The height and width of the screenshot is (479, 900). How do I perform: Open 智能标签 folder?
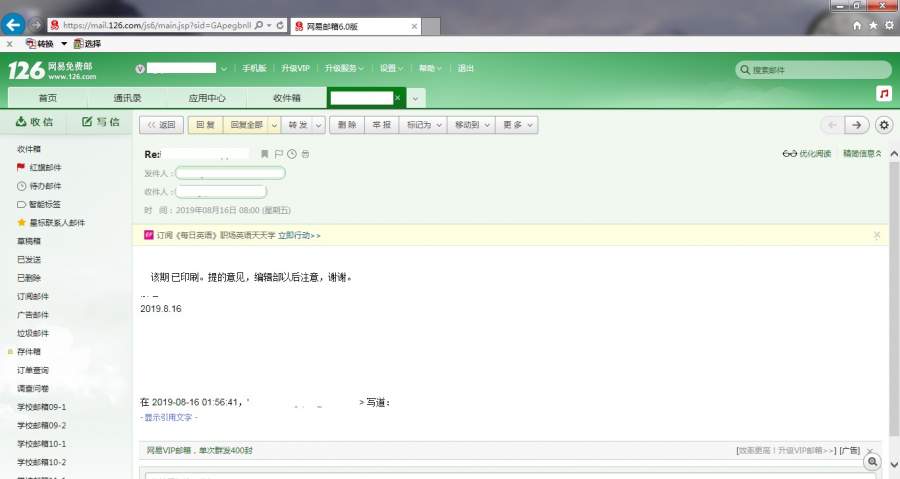45,204
